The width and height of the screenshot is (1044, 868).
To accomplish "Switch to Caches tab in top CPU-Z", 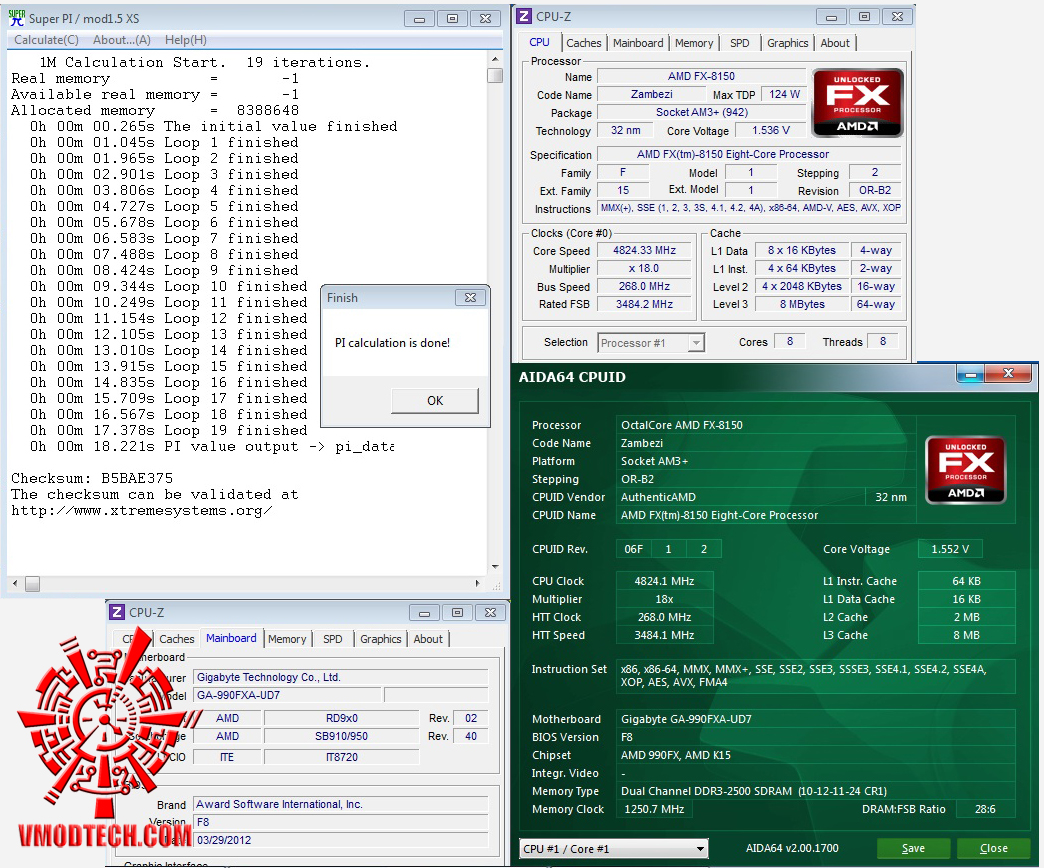I will 584,43.
